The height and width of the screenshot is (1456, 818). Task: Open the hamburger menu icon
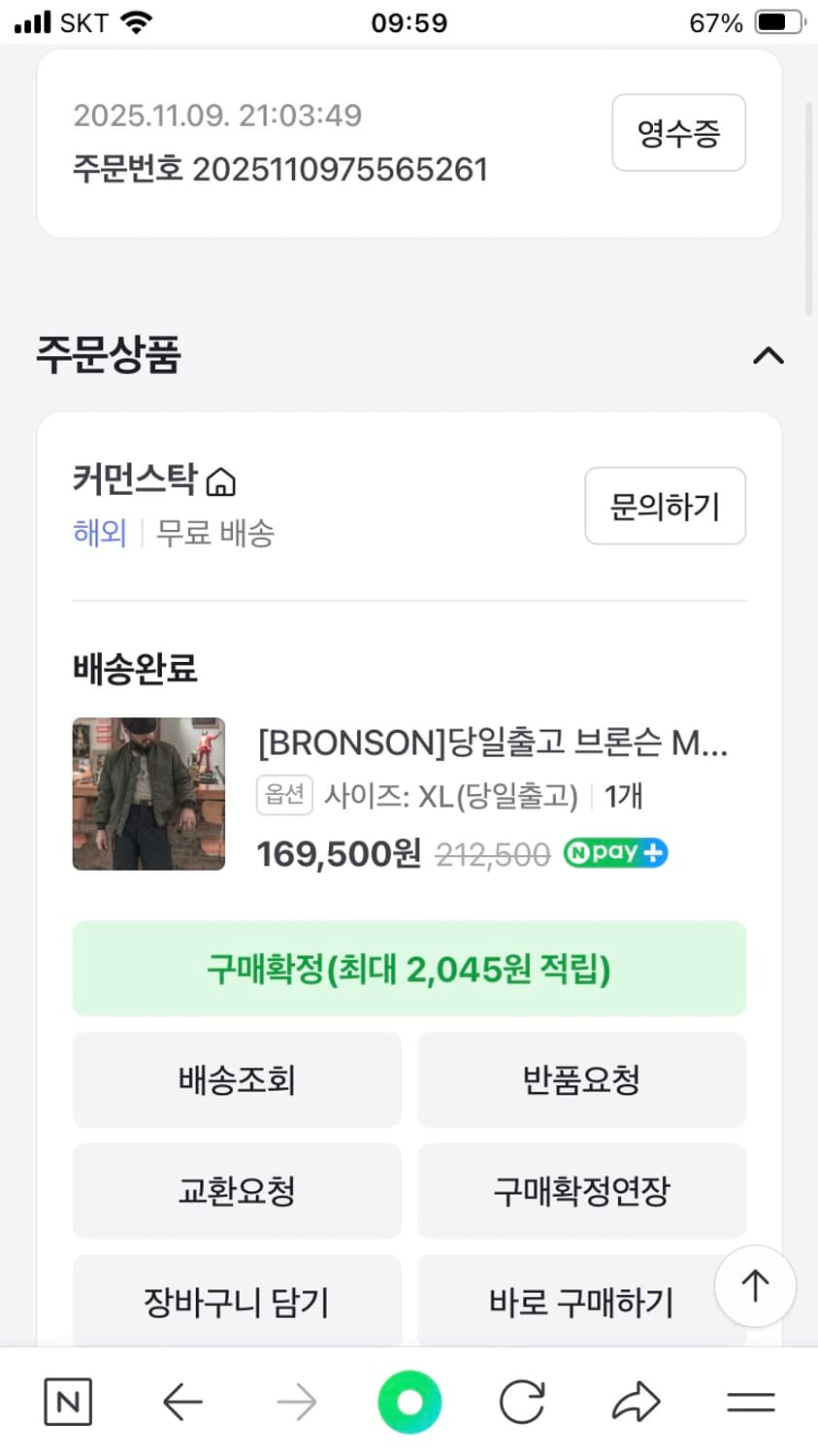[x=750, y=1402]
